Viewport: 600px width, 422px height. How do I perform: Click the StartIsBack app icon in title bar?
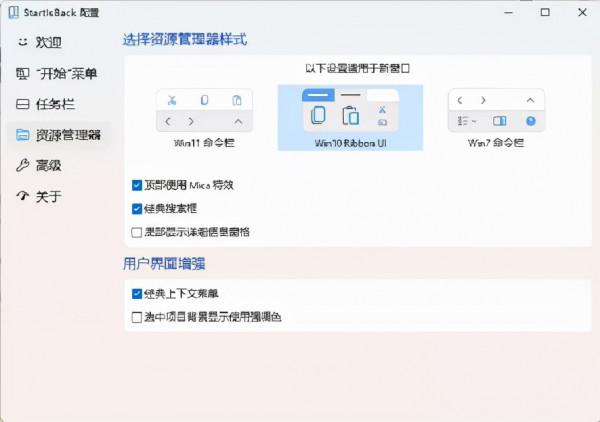point(14,12)
